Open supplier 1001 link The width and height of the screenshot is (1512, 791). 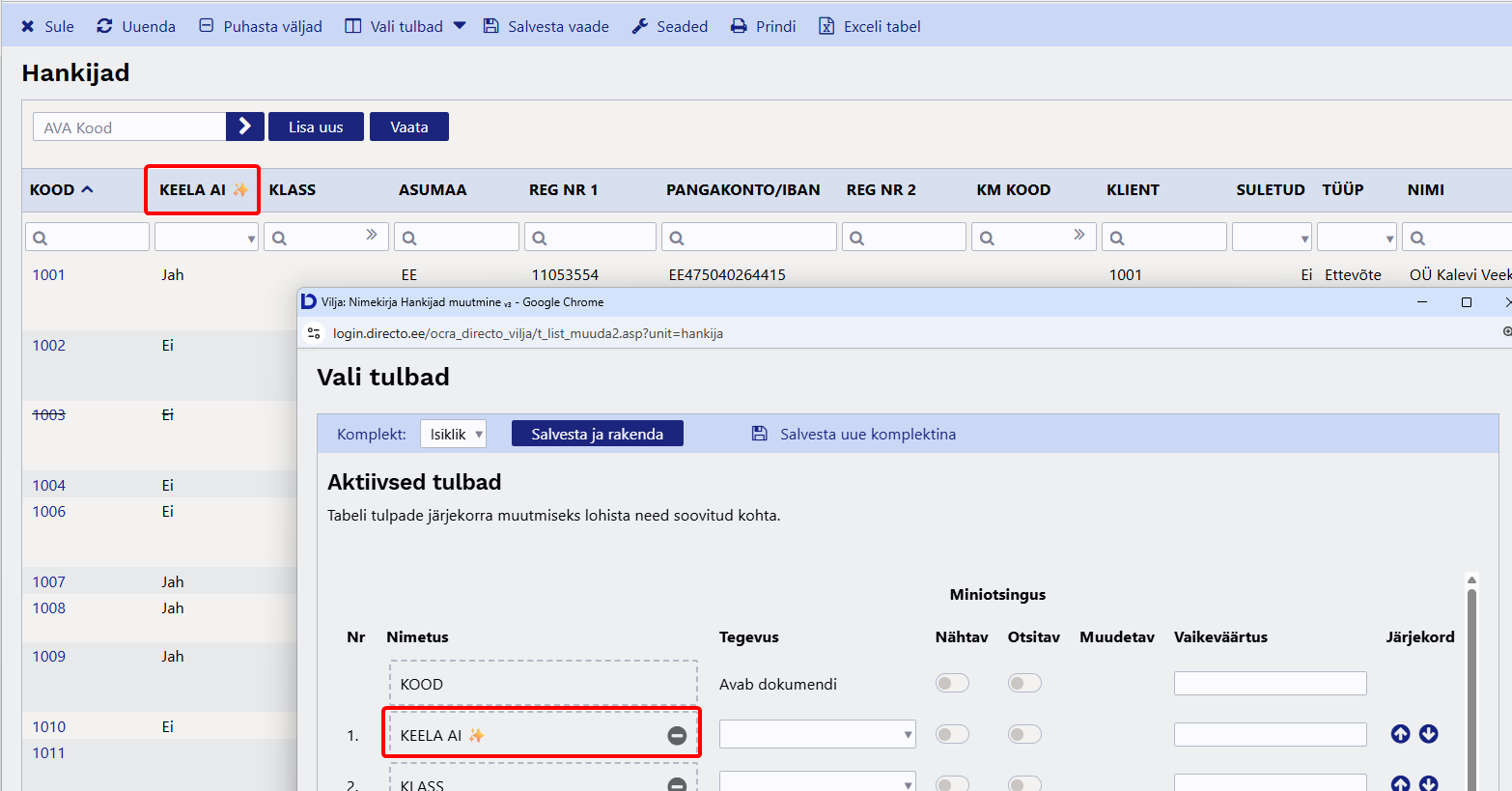click(49, 275)
